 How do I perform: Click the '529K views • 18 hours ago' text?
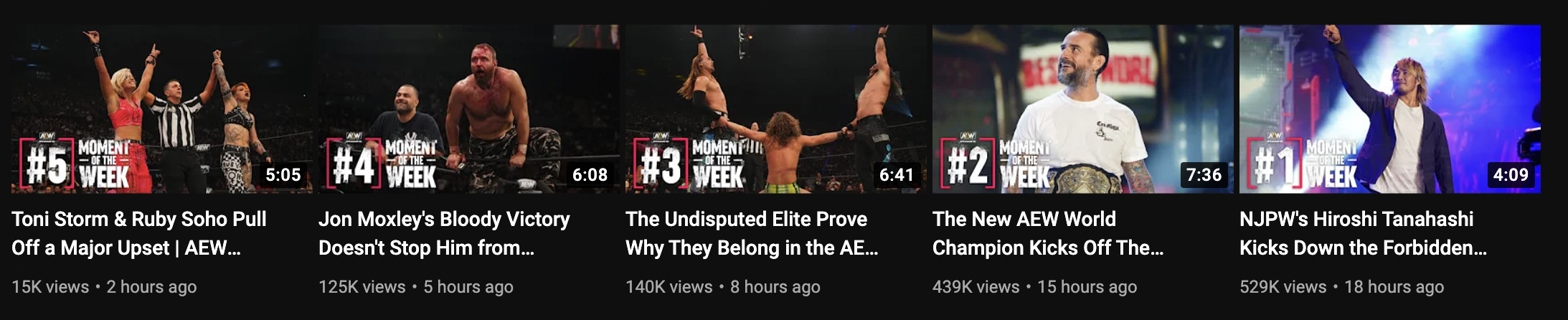click(1341, 287)
